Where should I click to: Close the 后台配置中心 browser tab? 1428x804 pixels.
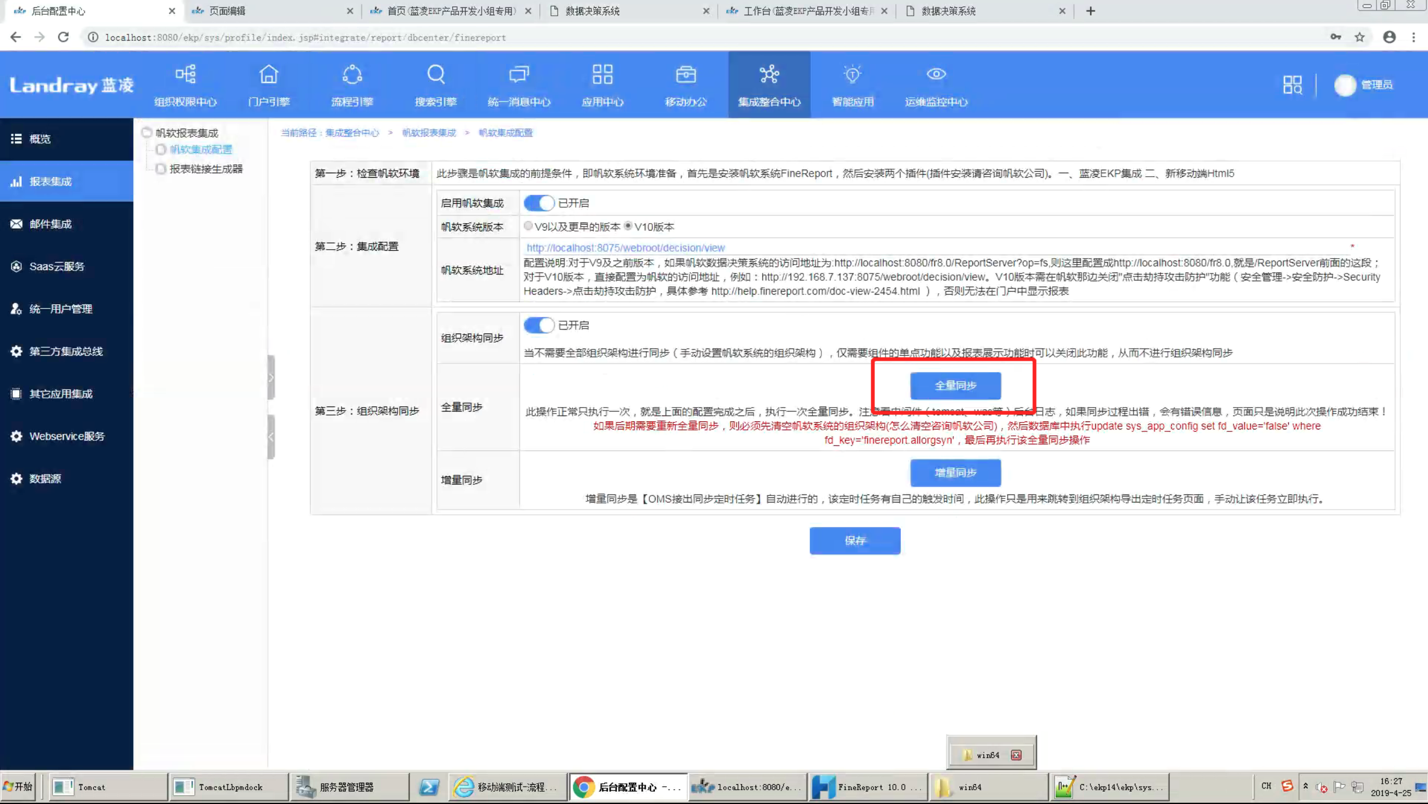pos(172,11)
